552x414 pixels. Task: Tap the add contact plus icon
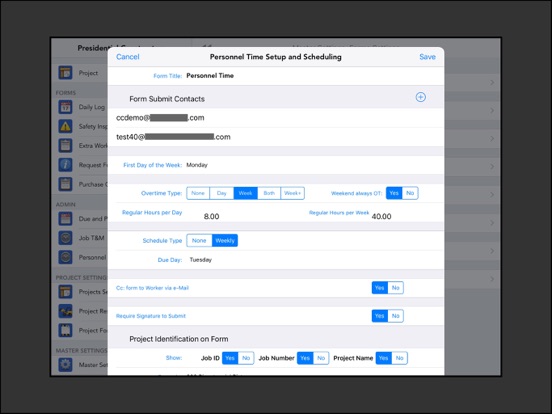coord(420,97)
